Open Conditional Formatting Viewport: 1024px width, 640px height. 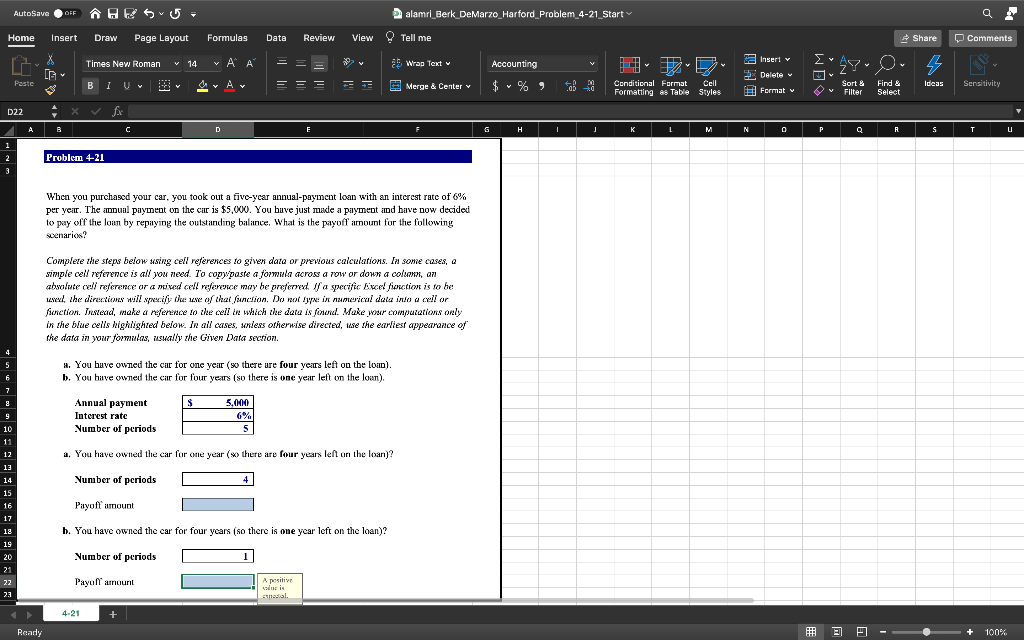click(x=633, y=76)
